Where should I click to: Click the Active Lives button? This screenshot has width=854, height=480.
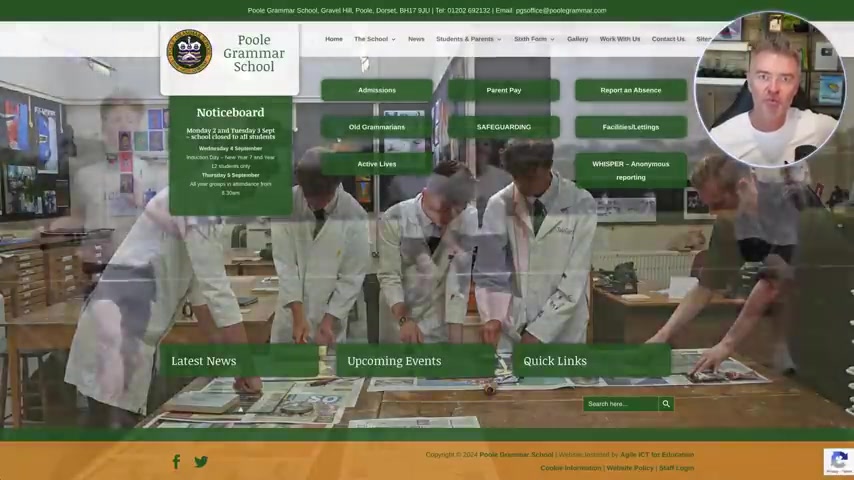click(377, 164)
